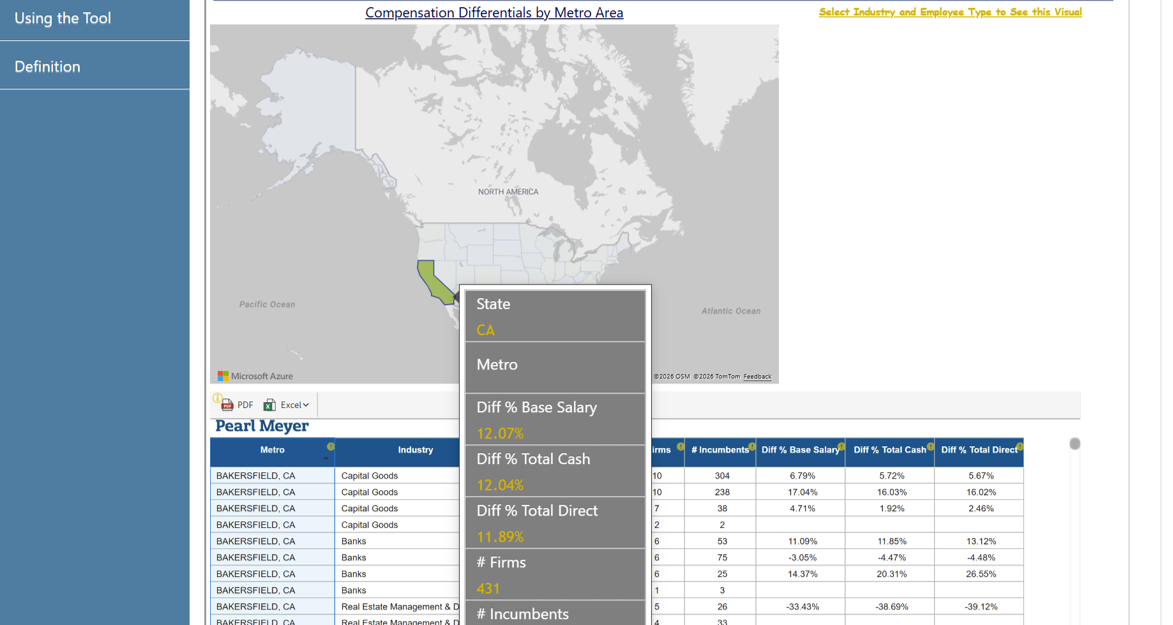Export the report using the PDF icon
The image size is (1173, 625).
pyautogui.click(x=228, y=405)
